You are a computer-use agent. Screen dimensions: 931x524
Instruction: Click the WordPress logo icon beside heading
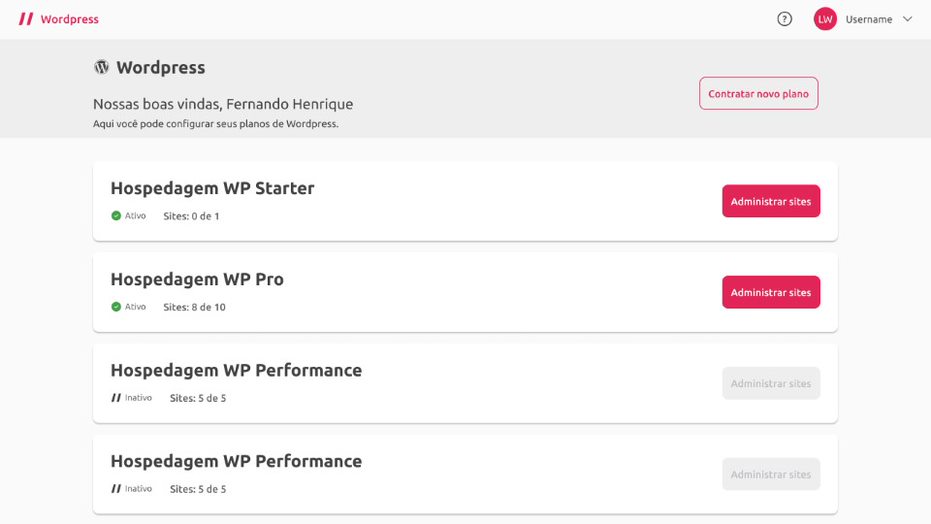pyautogui.click(x=102, y=67)
